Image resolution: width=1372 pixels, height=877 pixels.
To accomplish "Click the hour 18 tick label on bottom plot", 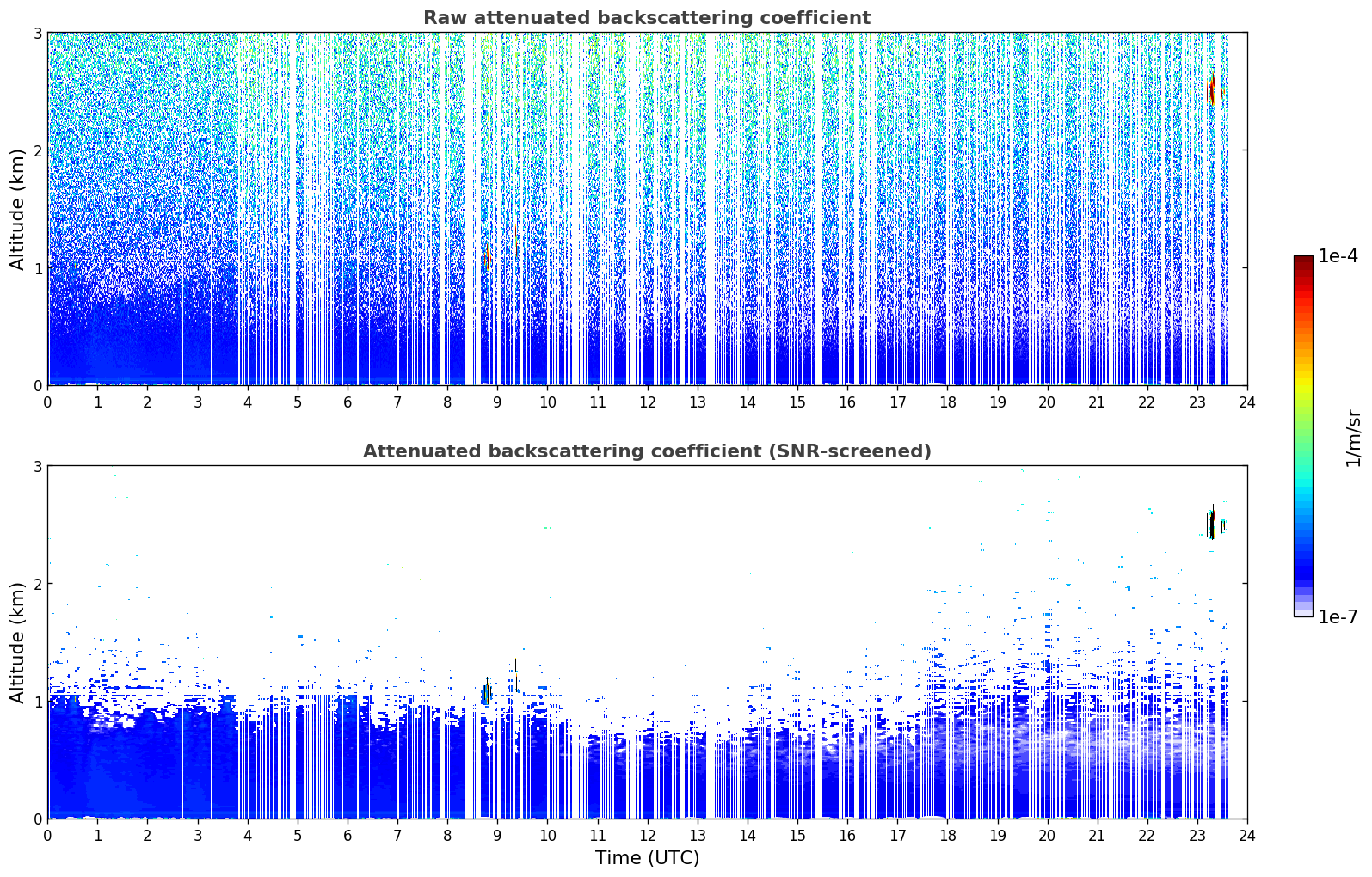I will pyautogui.click(x=947, y=835).
